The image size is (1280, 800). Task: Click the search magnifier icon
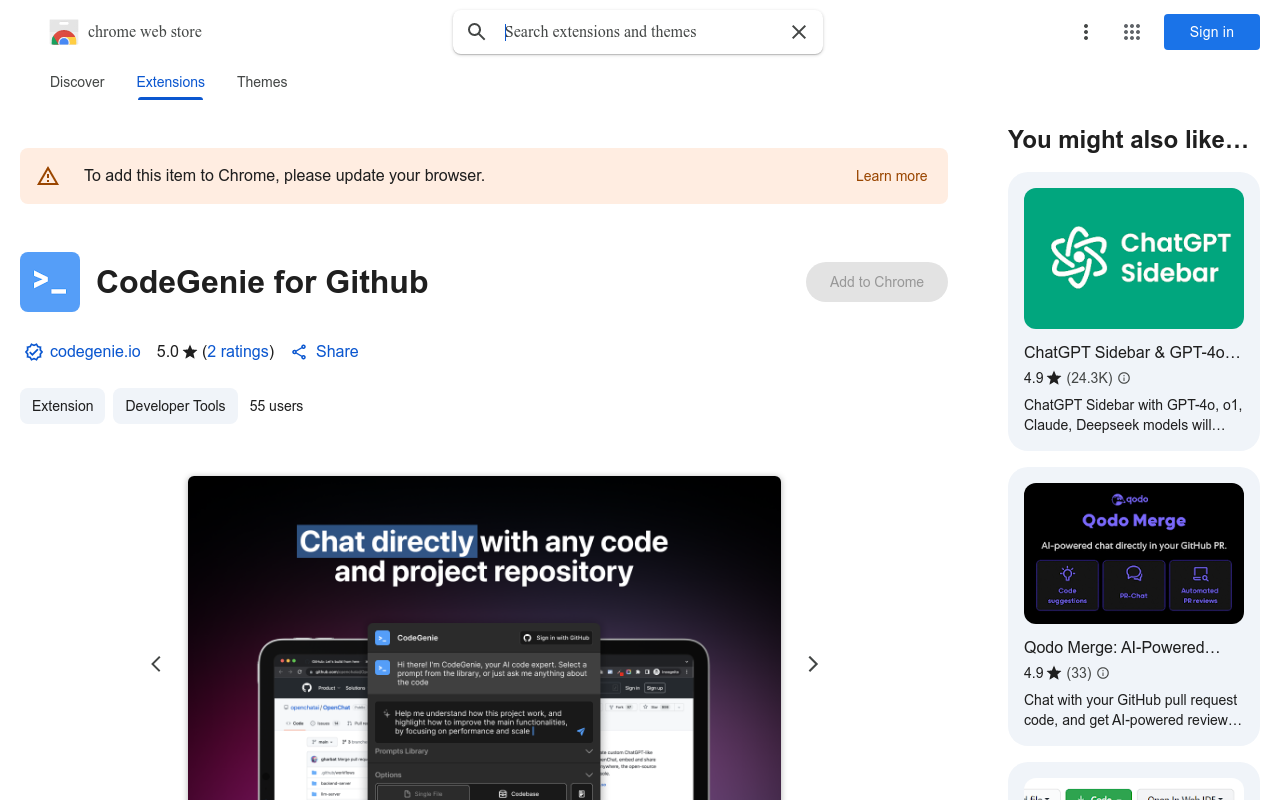pyautogui.click(x=477, y=32)
